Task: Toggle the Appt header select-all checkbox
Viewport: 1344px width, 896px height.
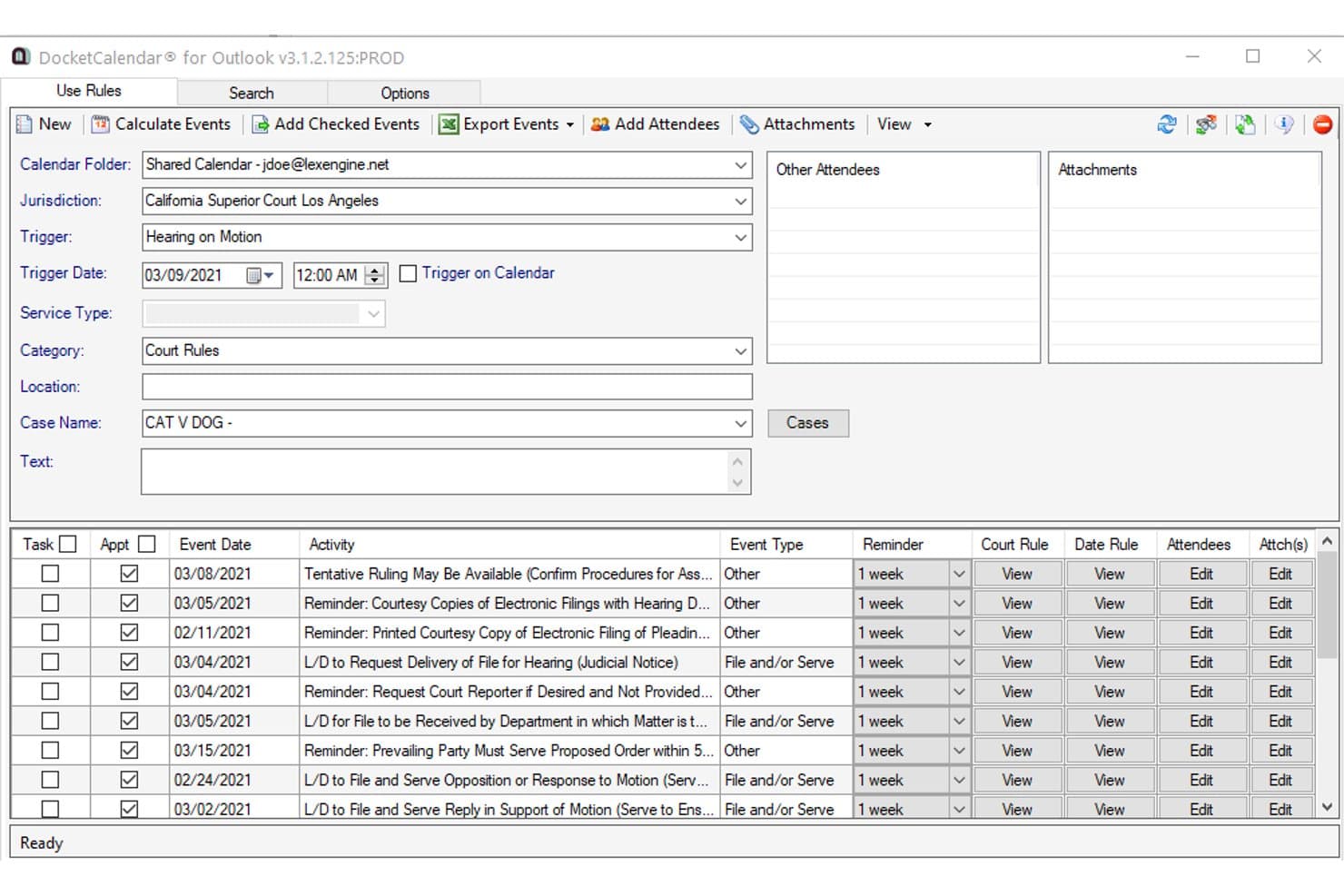Action: click(147, 544)
